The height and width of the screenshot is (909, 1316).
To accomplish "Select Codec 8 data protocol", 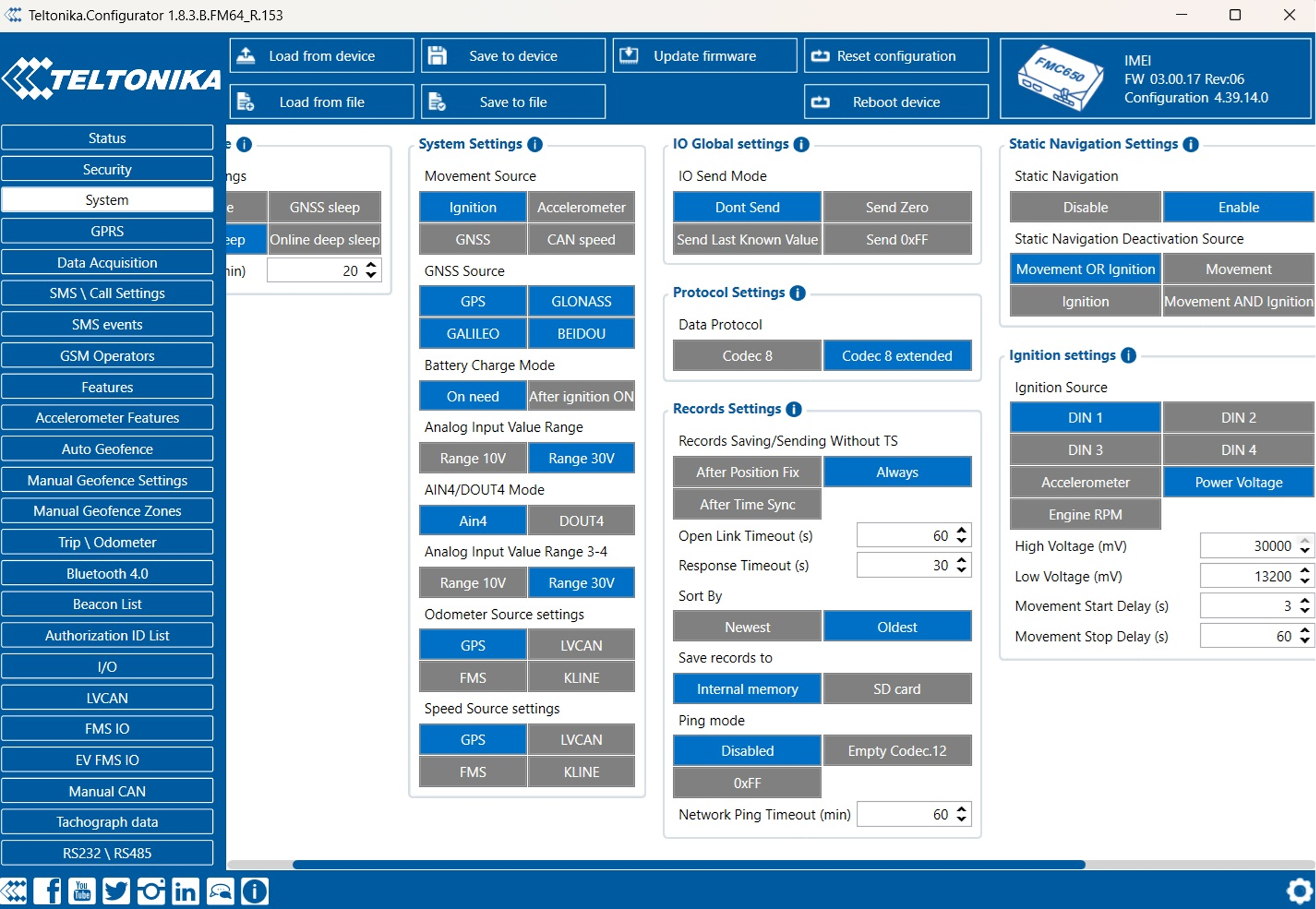I will pyautogui.click(x=747, y=356).
